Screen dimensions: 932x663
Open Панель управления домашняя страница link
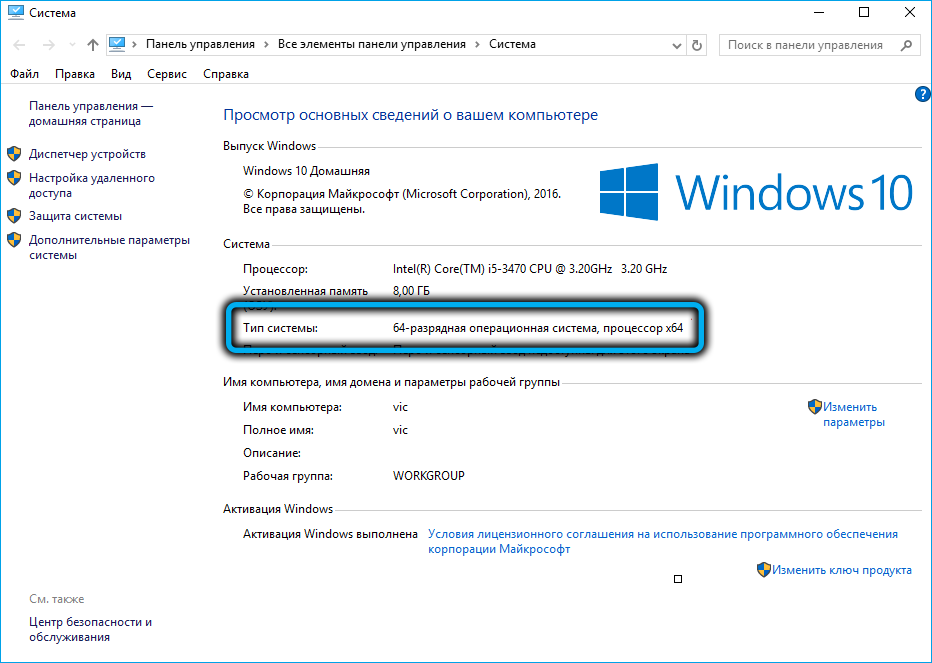click(x=91, y=114)
